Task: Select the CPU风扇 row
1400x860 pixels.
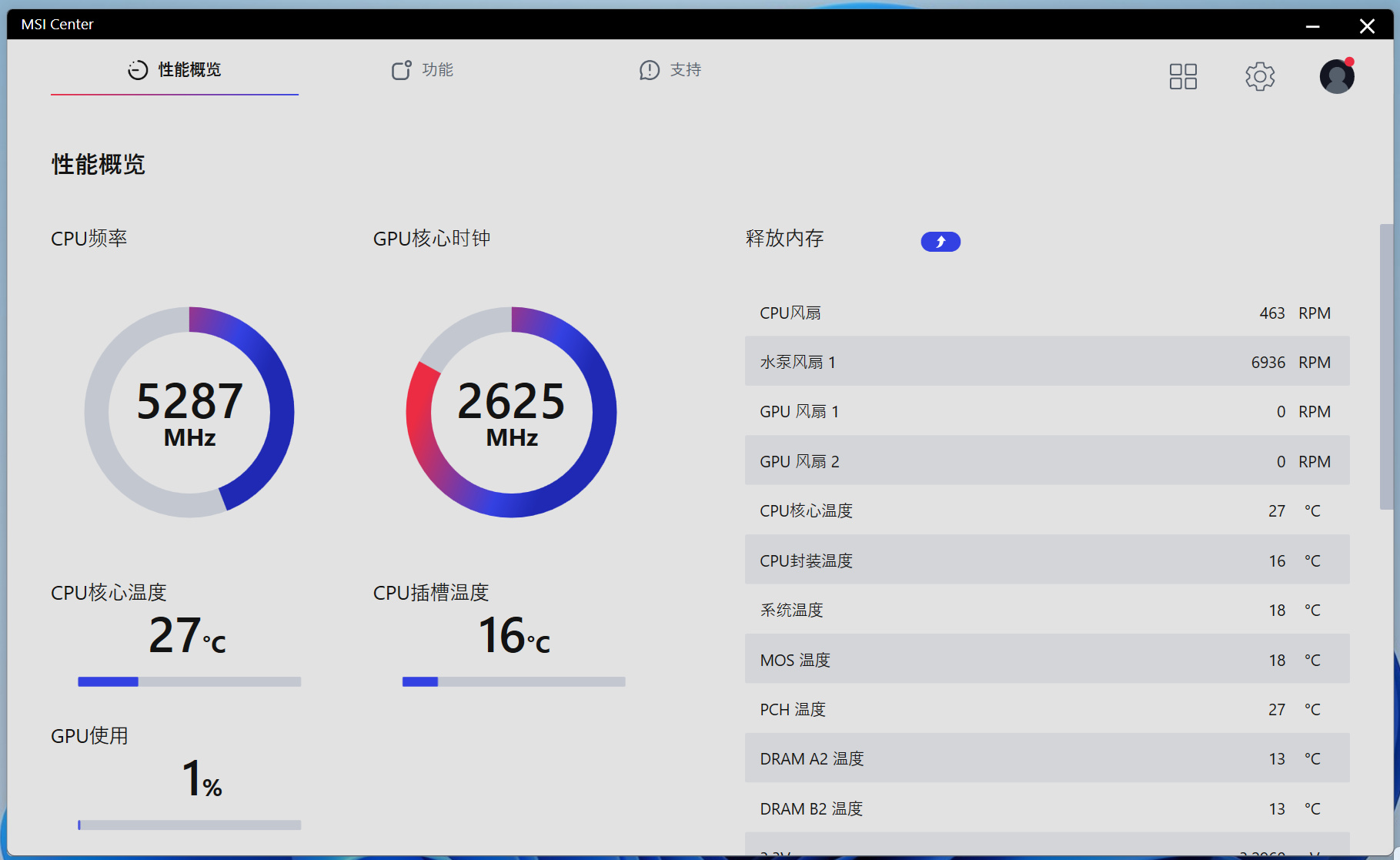Action: click(1047, 313)
